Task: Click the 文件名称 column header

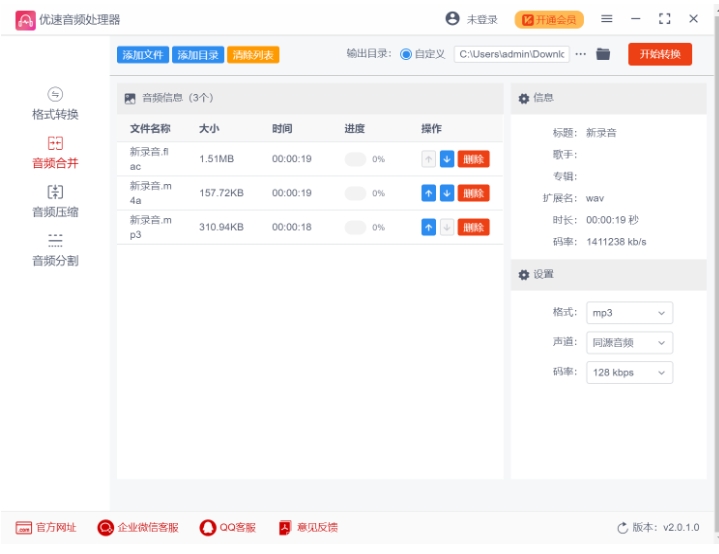Action: 150,128
